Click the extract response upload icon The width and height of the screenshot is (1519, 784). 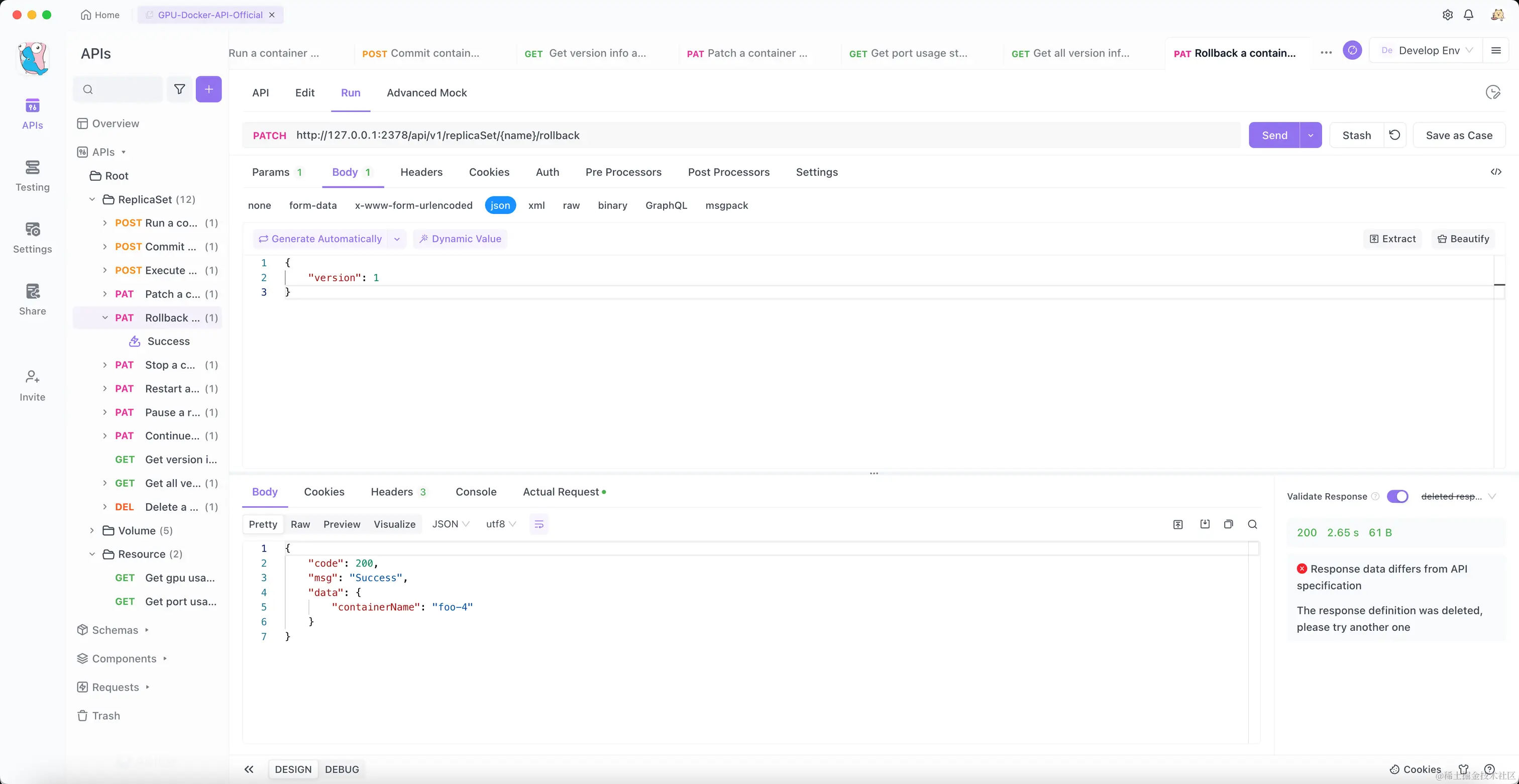pyautogui.click(x=1178, y=524)
